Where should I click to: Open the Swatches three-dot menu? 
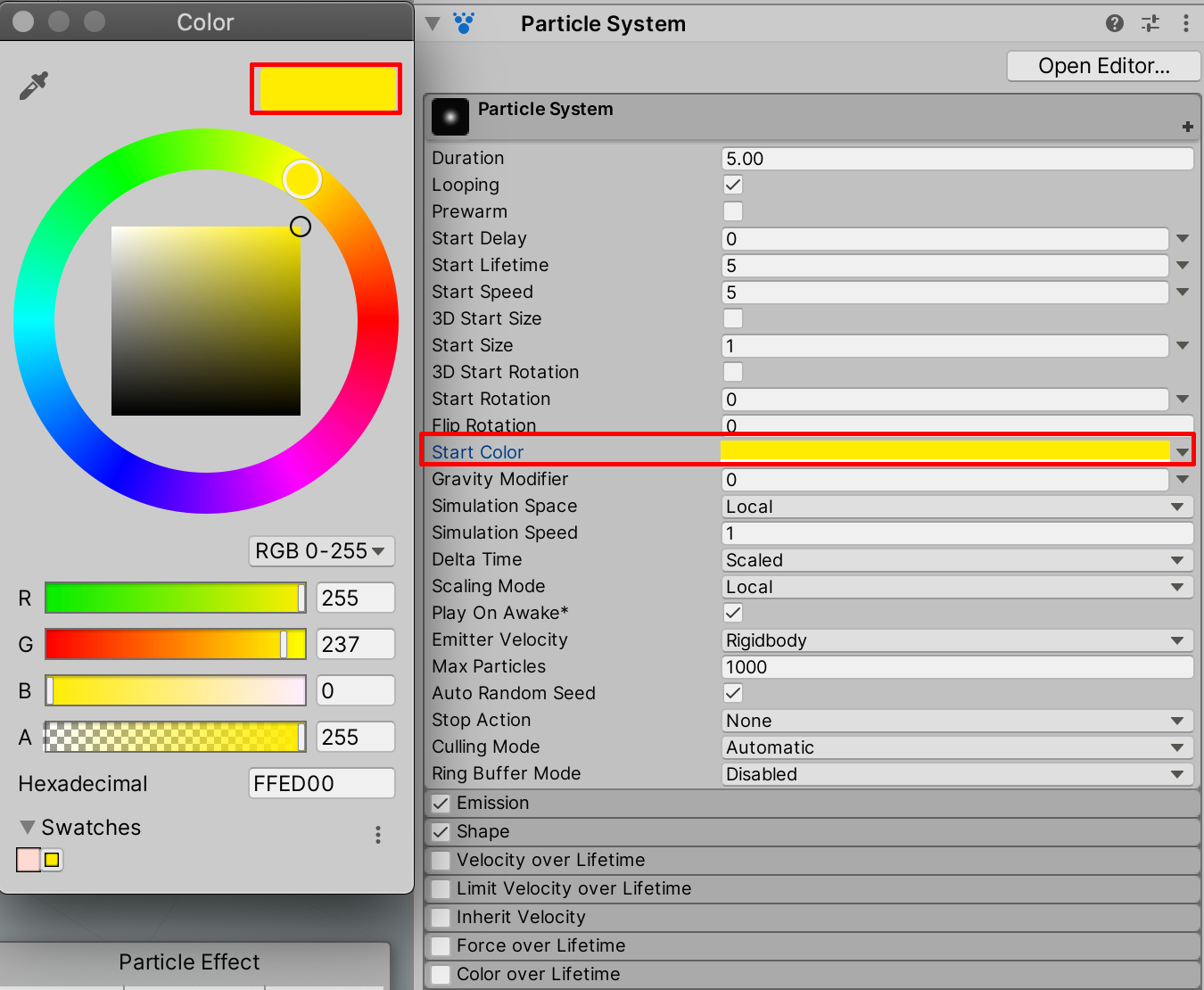(x=378, y=834)
